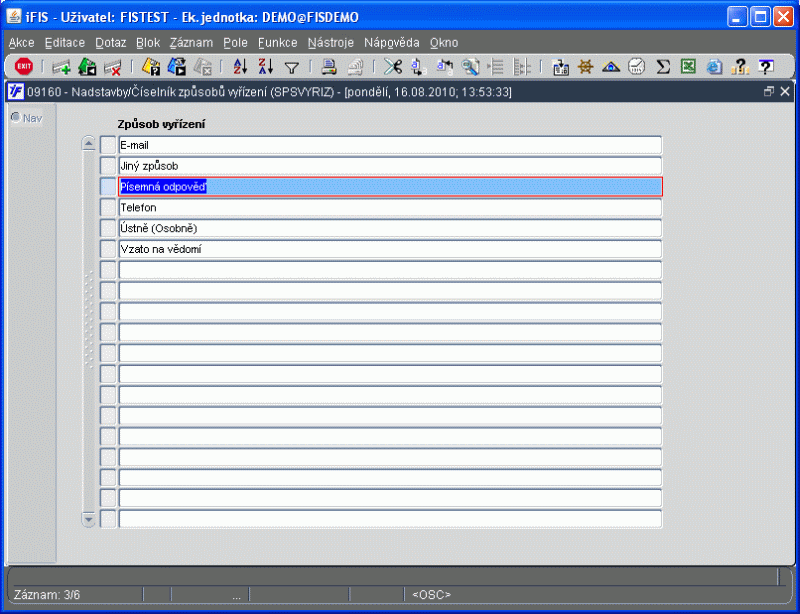Click the brown ship's wheel icon
Viewport: 800px width, 614px height.
tap(586, 67)
